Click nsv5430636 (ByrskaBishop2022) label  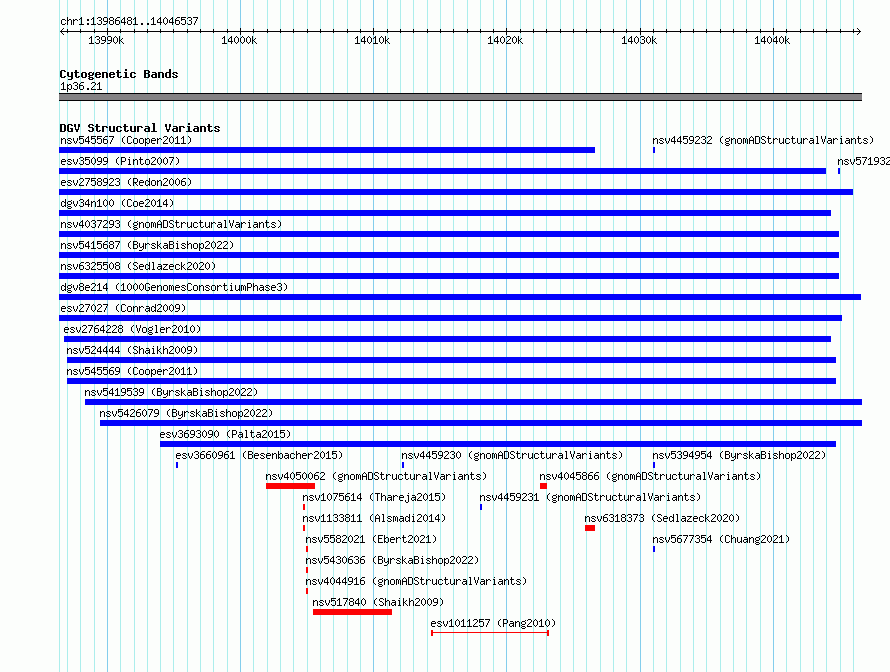click(392, 560)
